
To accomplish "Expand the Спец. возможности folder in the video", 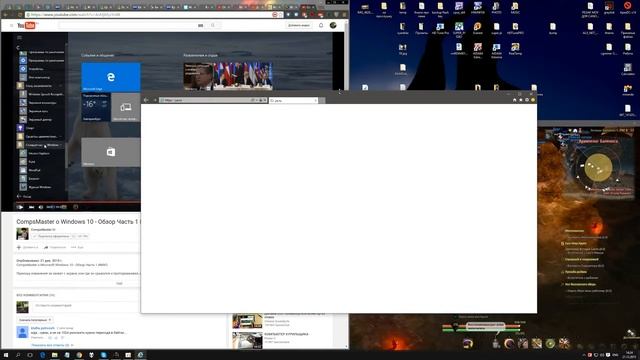I will 40,86.
